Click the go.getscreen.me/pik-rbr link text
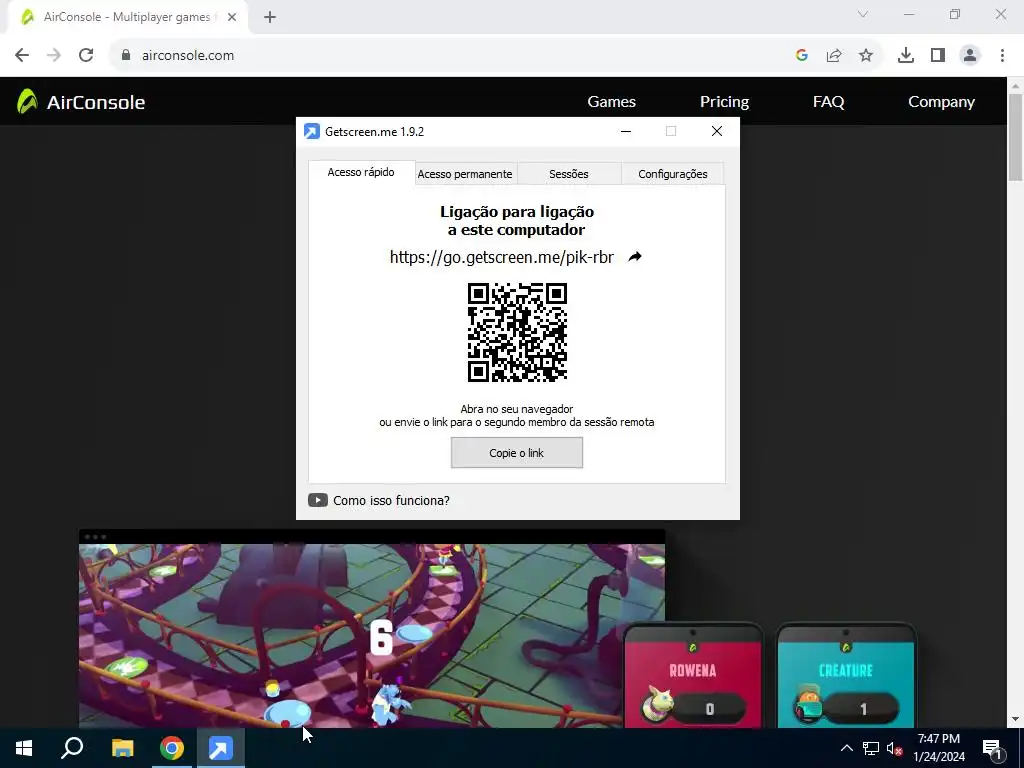The height and width of the screenshot is (768, 1024). tap(502, 257)
